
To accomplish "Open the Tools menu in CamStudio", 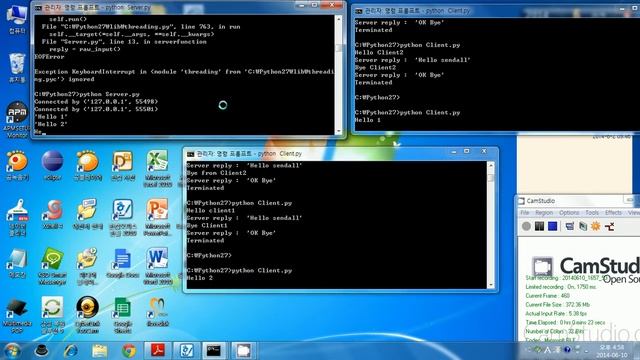I will tap(592, 213).
